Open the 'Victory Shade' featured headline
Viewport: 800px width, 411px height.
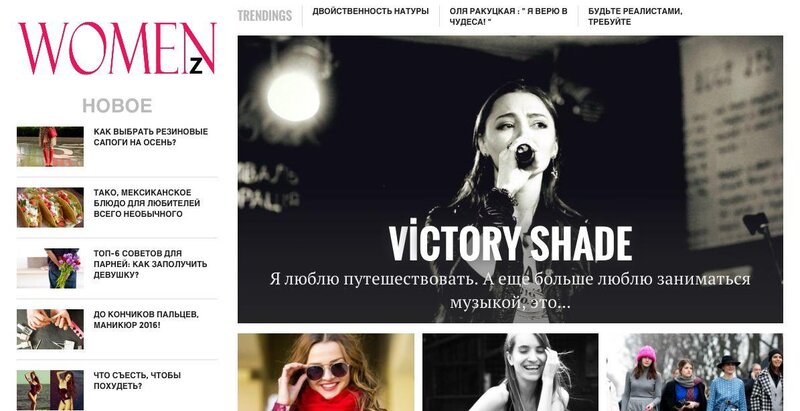click(x=510, y=244)
